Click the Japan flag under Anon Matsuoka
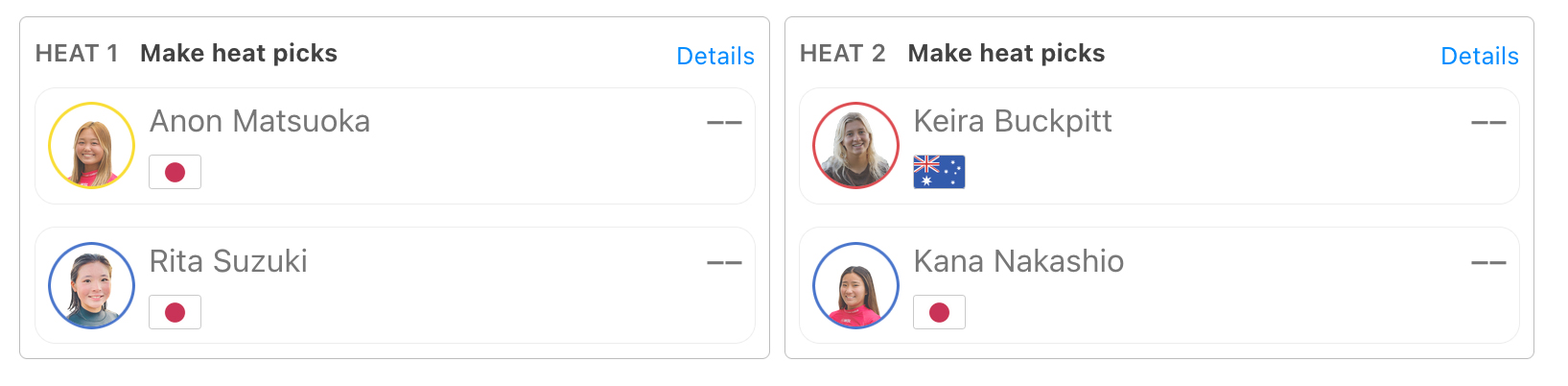This screenshot has width=1568, height=386. coord(175,172)
